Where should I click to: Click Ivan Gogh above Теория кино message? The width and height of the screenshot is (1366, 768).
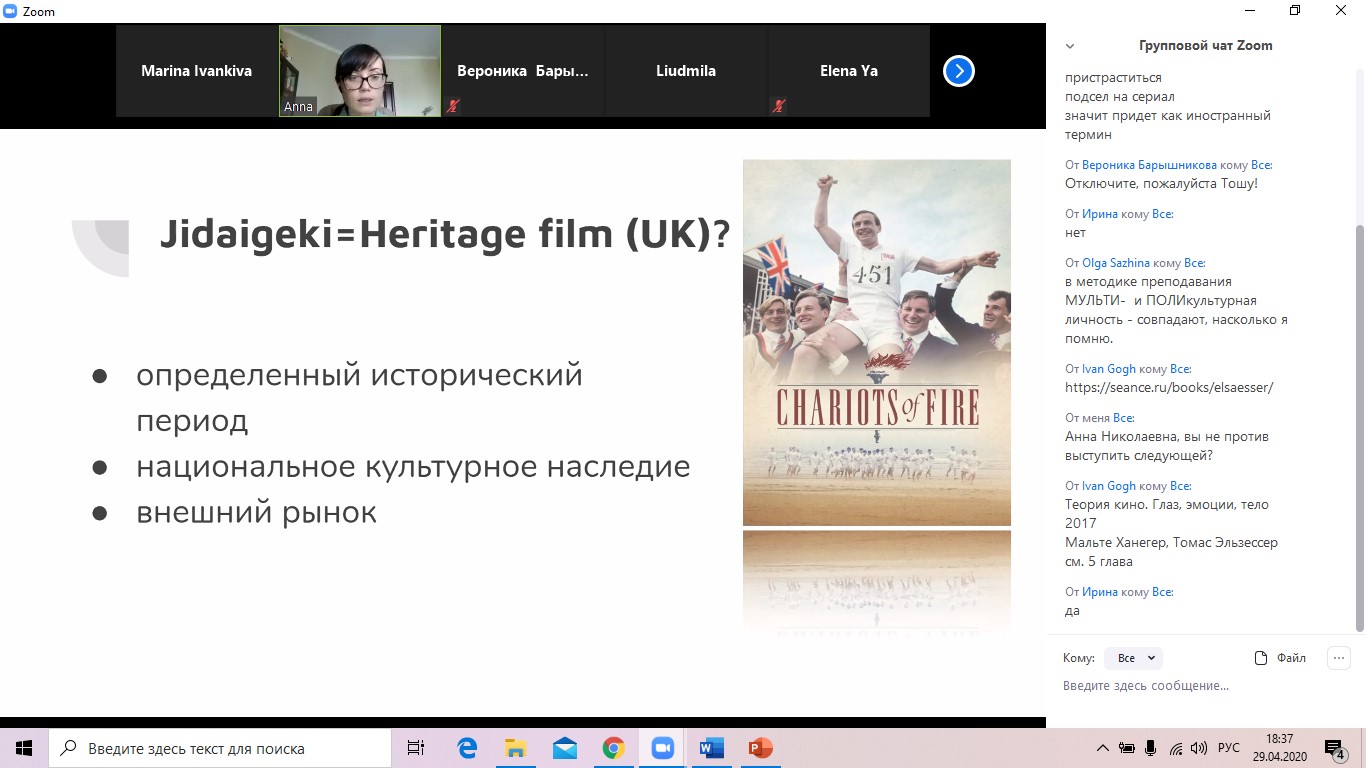(x=1109, y=486)
